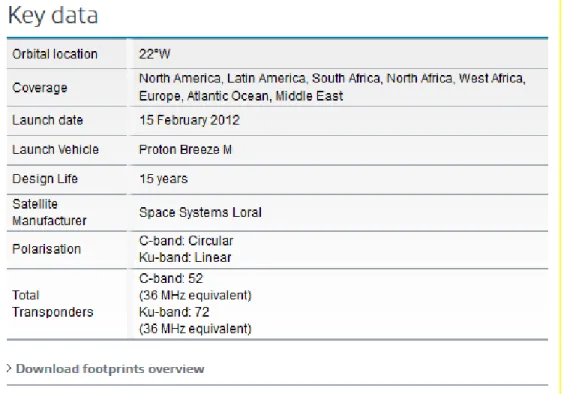Click the Launch Vehicle label
Screen dimensions: 564x394
[55, 150]
